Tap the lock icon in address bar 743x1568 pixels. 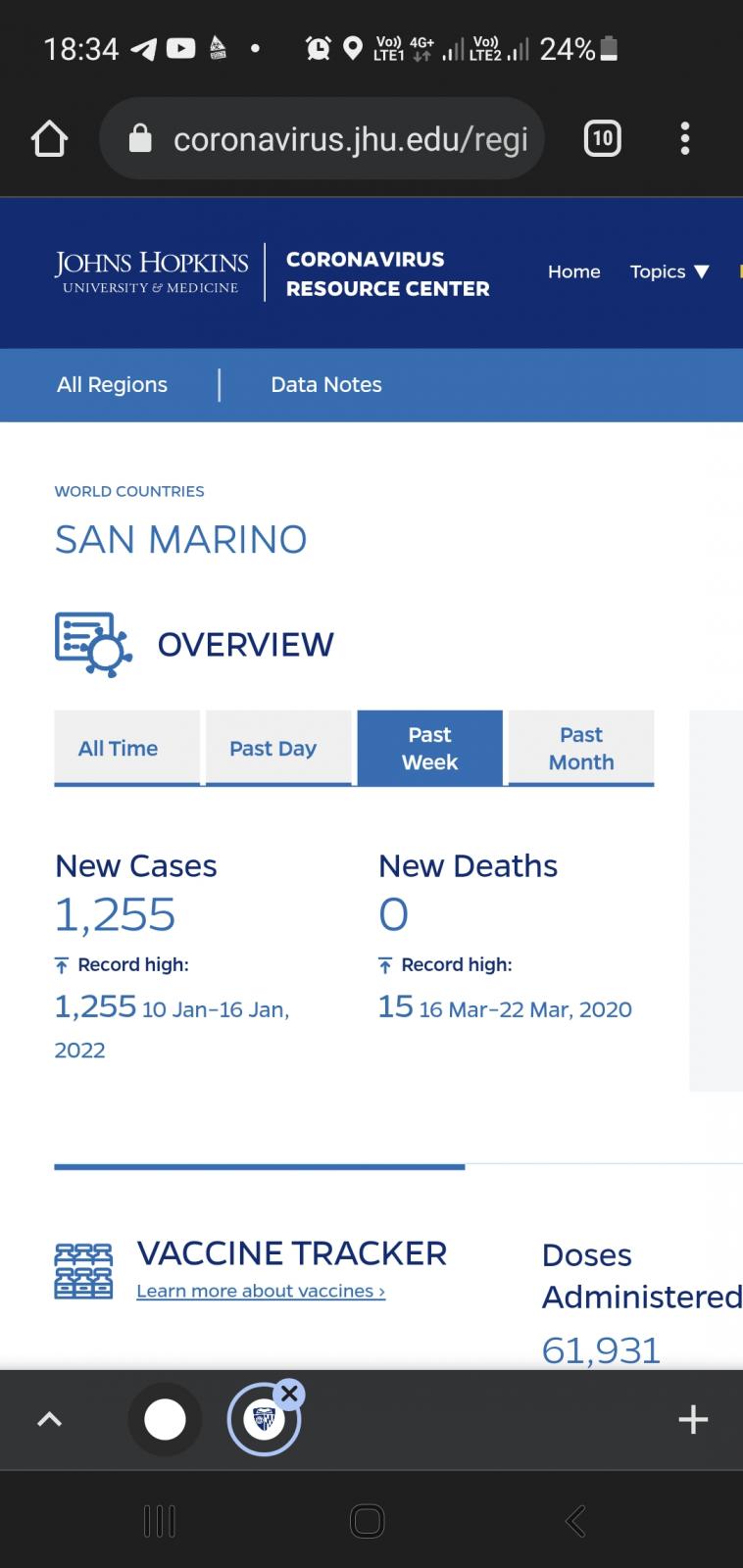point(140,138)
